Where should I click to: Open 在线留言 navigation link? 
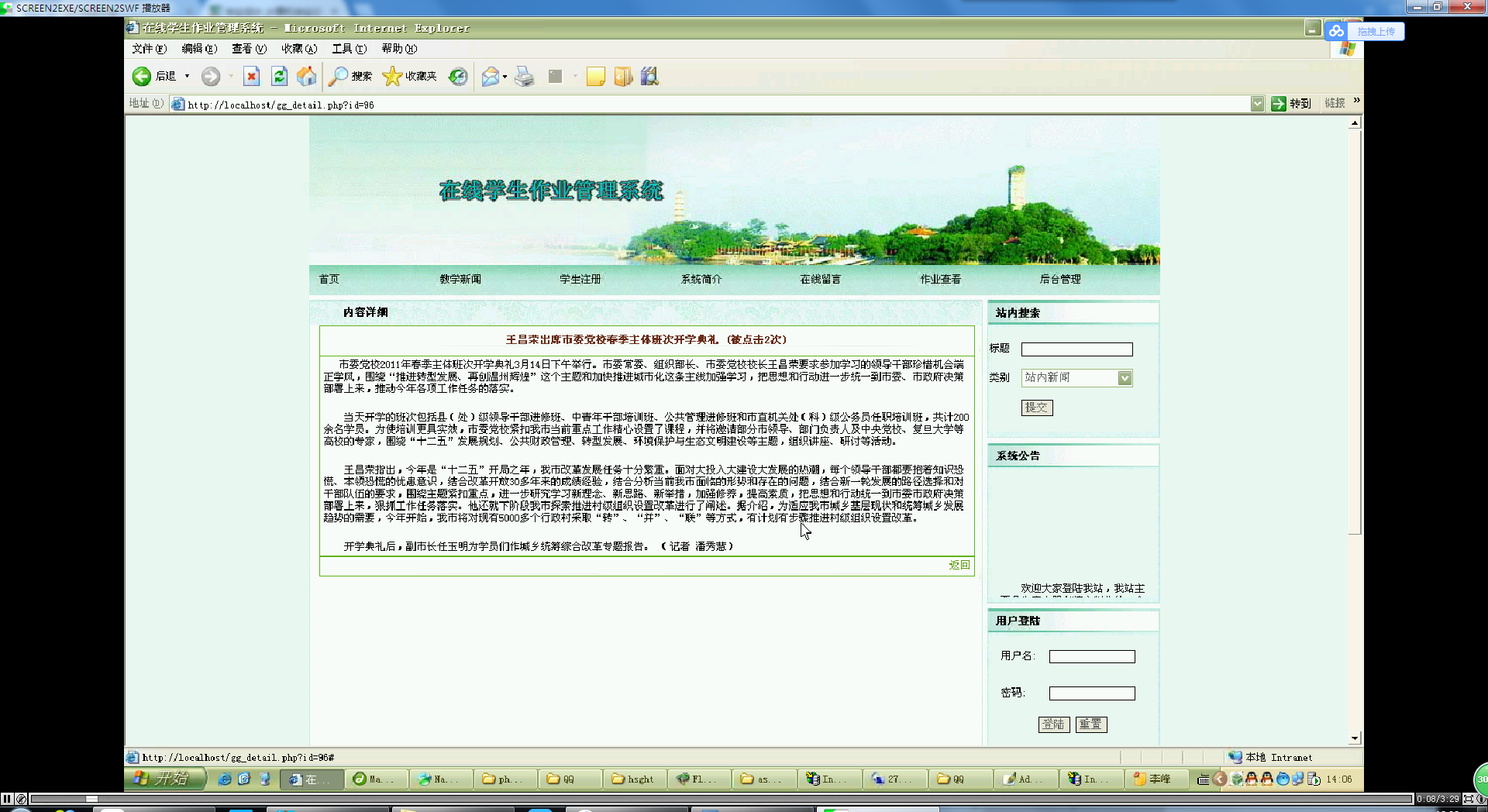click(820, 279)
